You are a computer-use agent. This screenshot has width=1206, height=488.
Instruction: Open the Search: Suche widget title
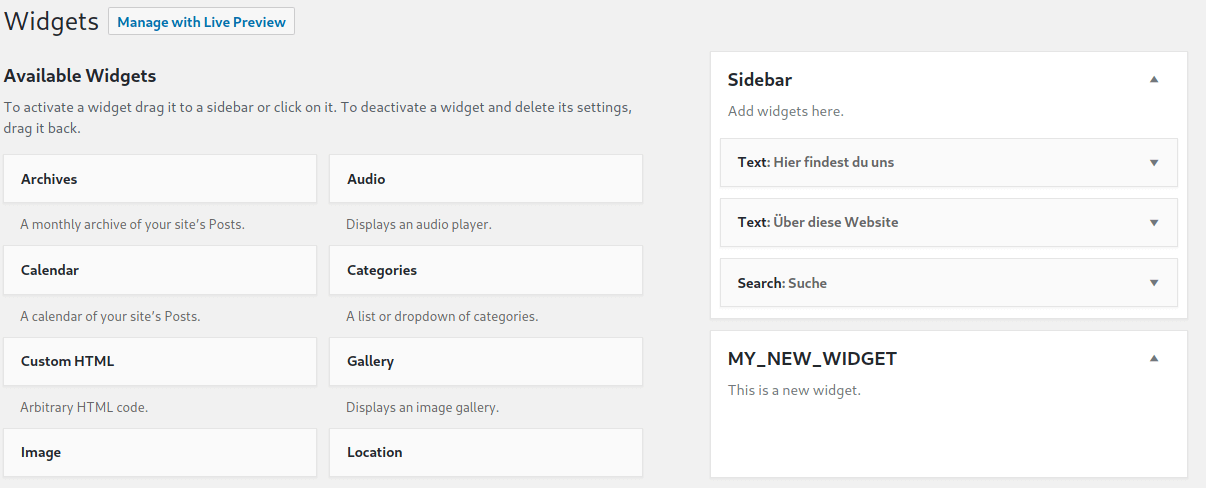pos(782,283)
